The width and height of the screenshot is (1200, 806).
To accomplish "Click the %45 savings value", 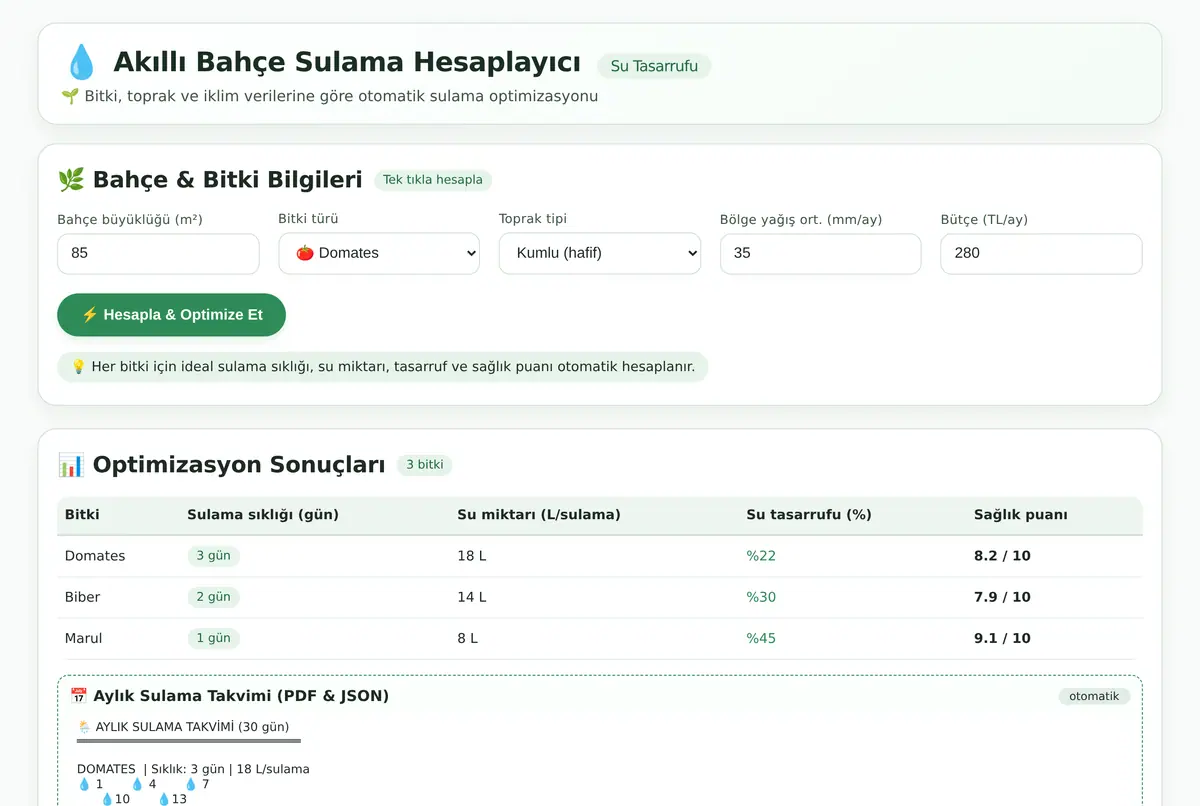I will (761, 638).
